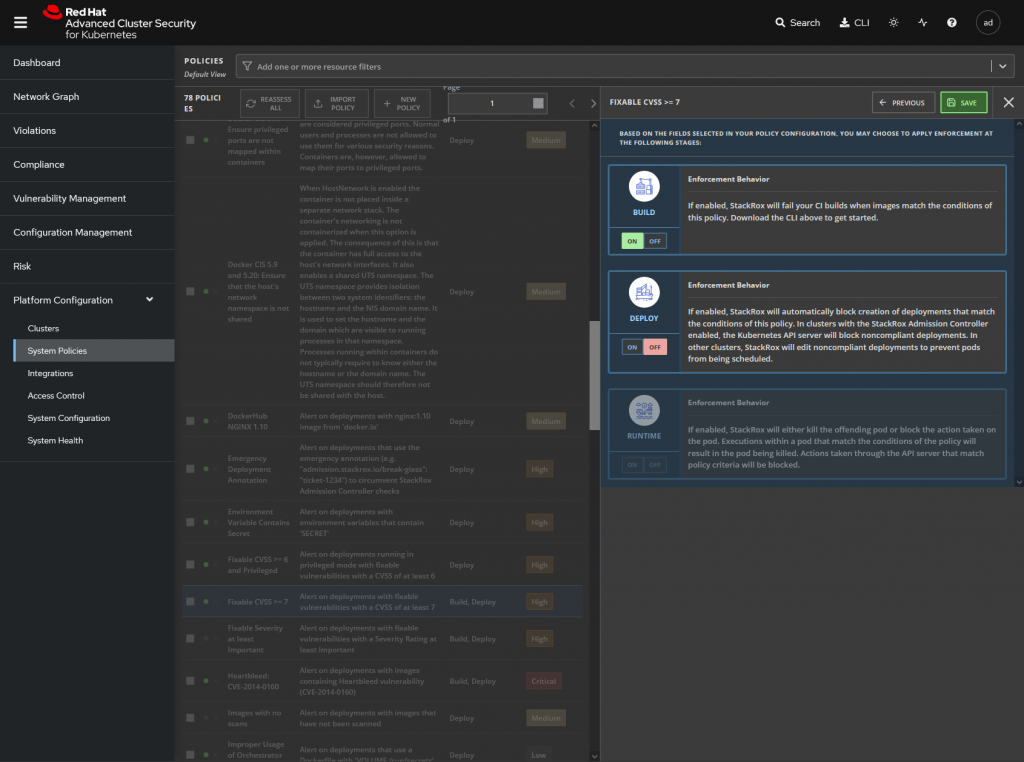
Task: Open the system health pulse icon
Action: click(x=922, y=23)
